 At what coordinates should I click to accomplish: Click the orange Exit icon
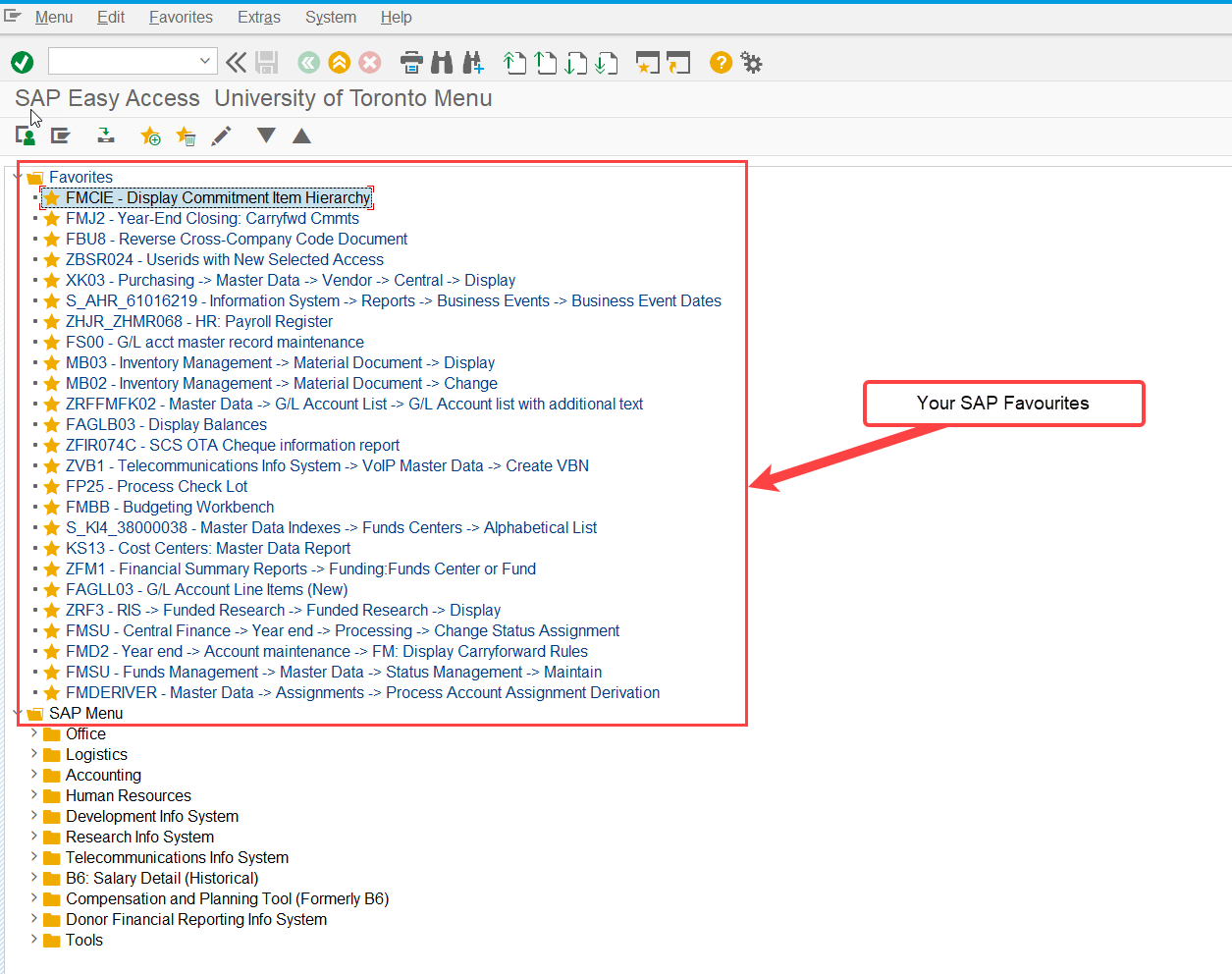click(339, 63)
